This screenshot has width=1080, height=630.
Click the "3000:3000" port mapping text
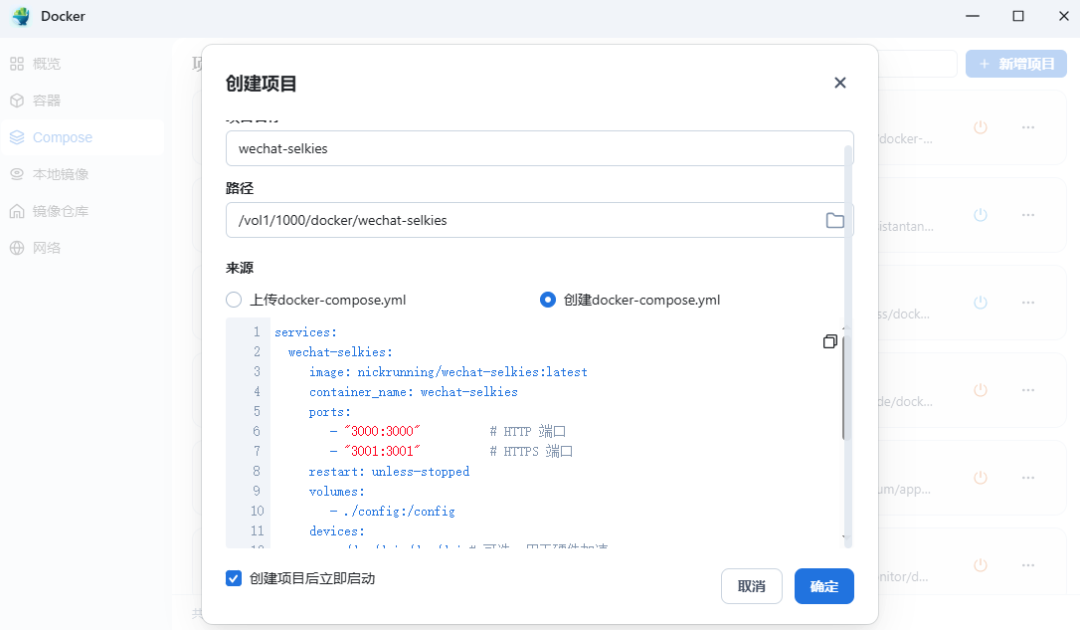pos(382,431)
